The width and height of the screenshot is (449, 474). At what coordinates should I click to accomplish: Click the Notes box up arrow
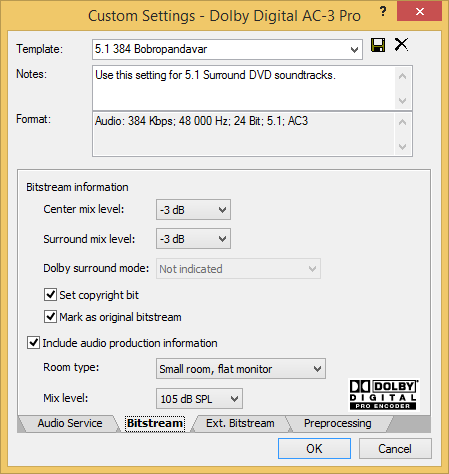pos(403,76)
